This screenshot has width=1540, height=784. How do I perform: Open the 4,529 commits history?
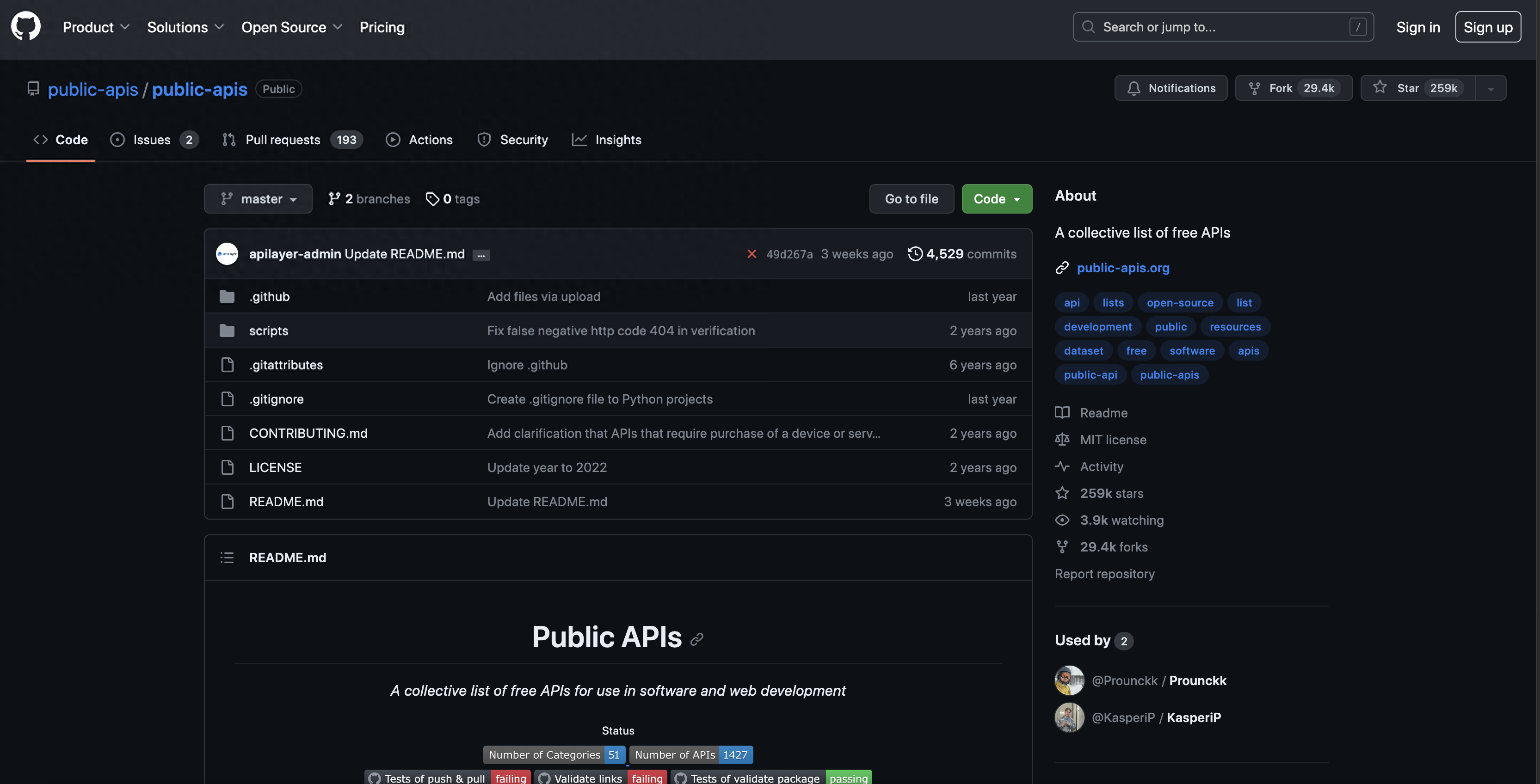click(x=962, y=254)
